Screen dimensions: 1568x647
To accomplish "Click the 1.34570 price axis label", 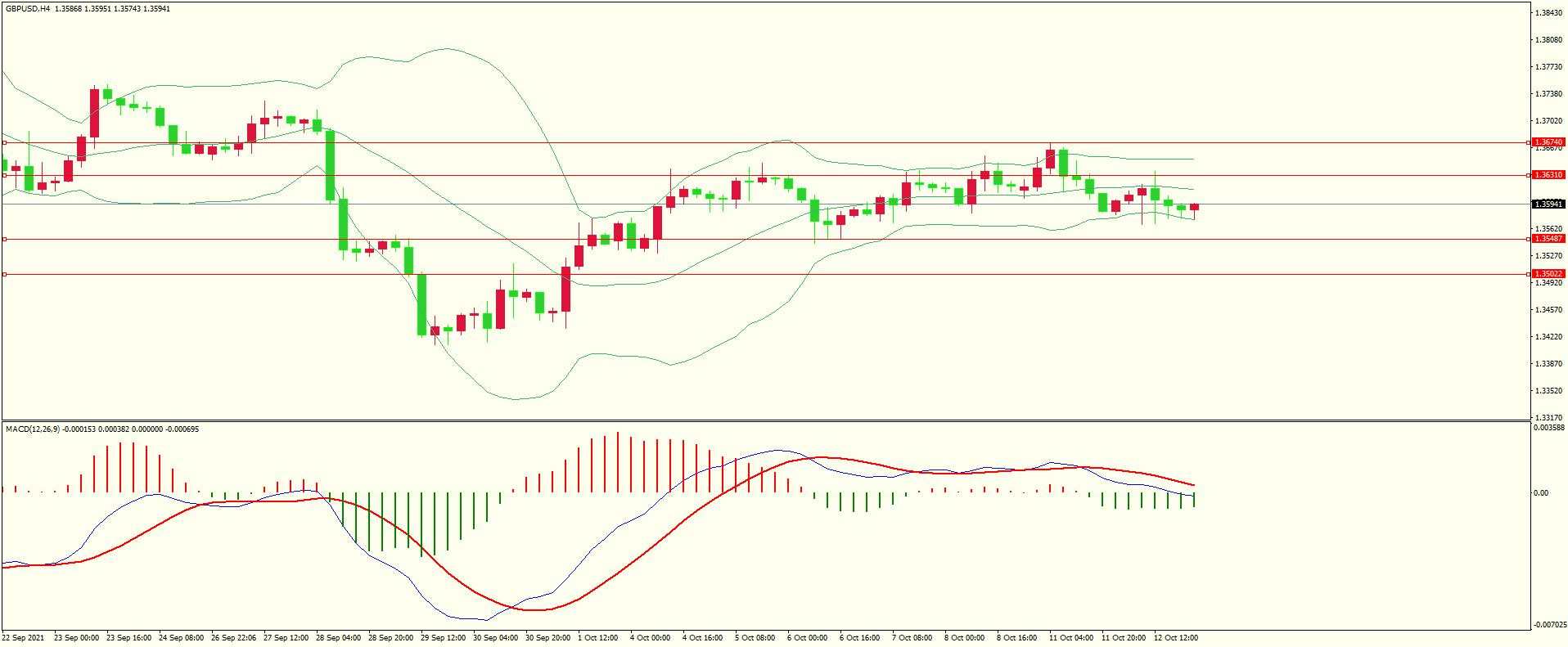I will click(1549, 310).
